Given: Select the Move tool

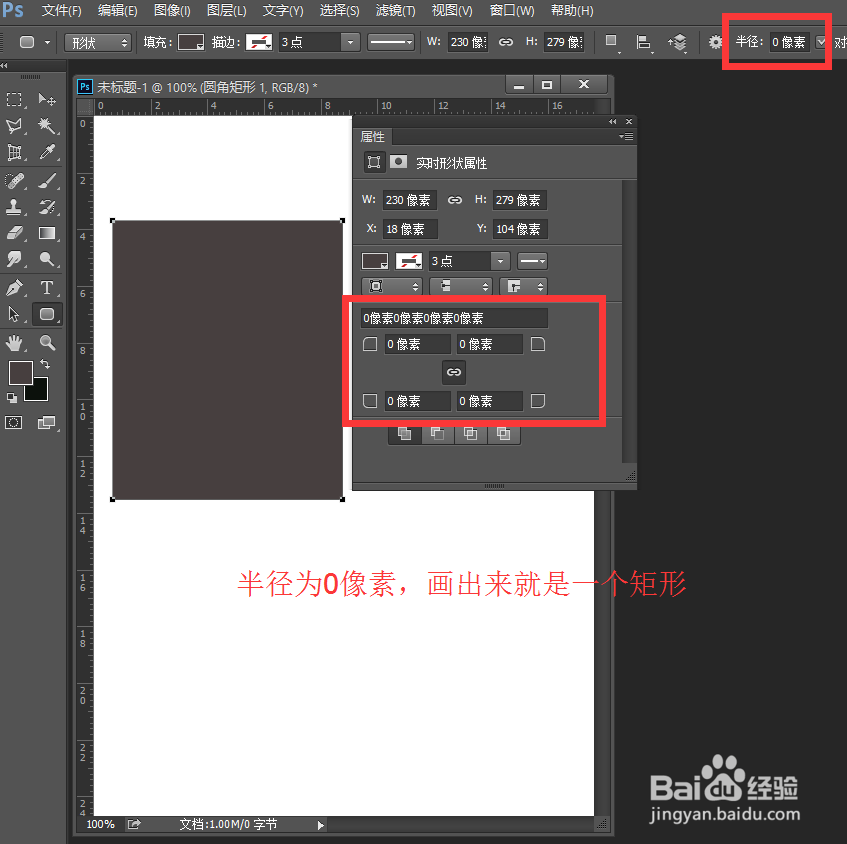Looking at the screenshot, I should [46, 99].
